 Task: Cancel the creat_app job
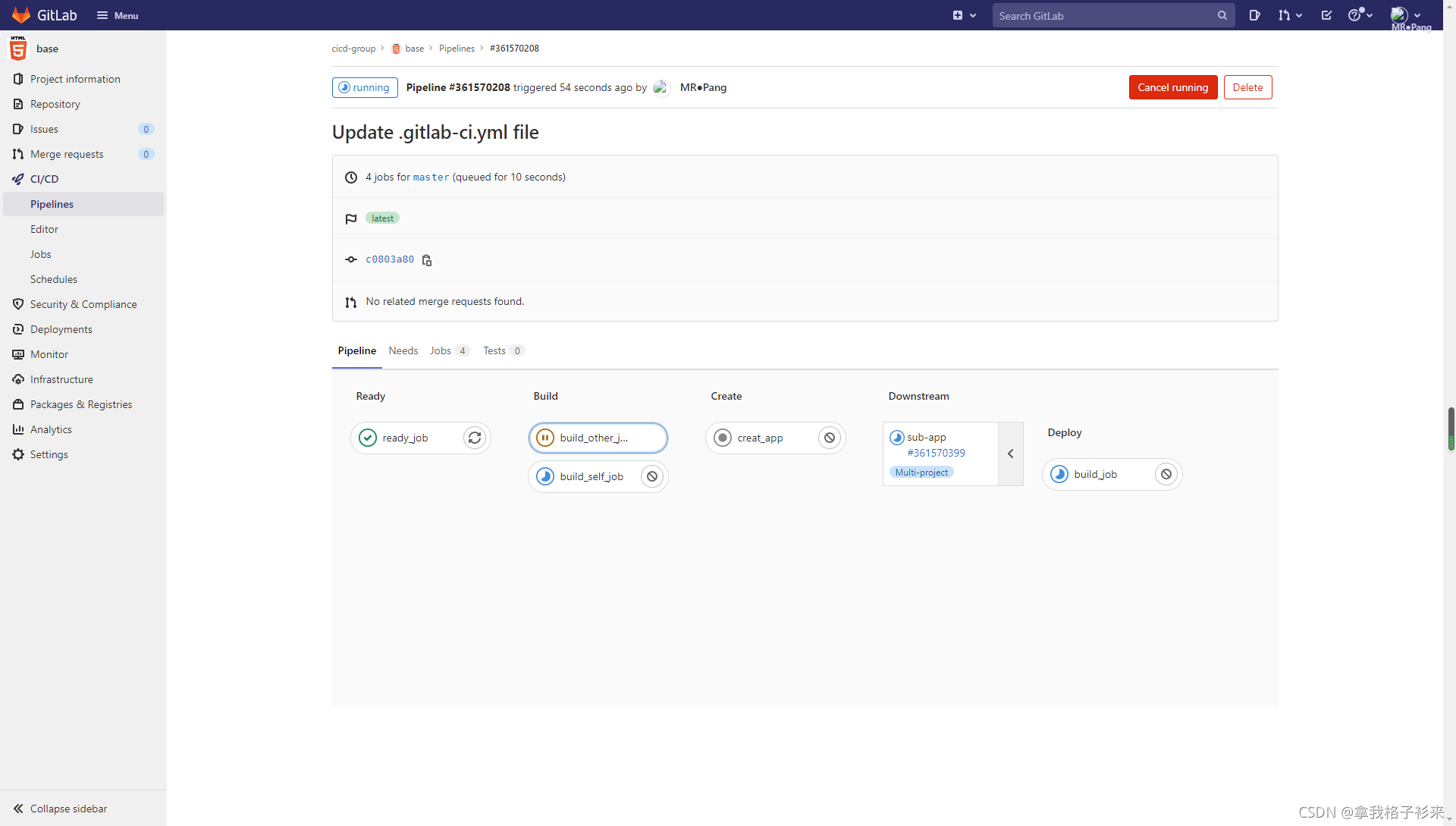coord(830,438)
